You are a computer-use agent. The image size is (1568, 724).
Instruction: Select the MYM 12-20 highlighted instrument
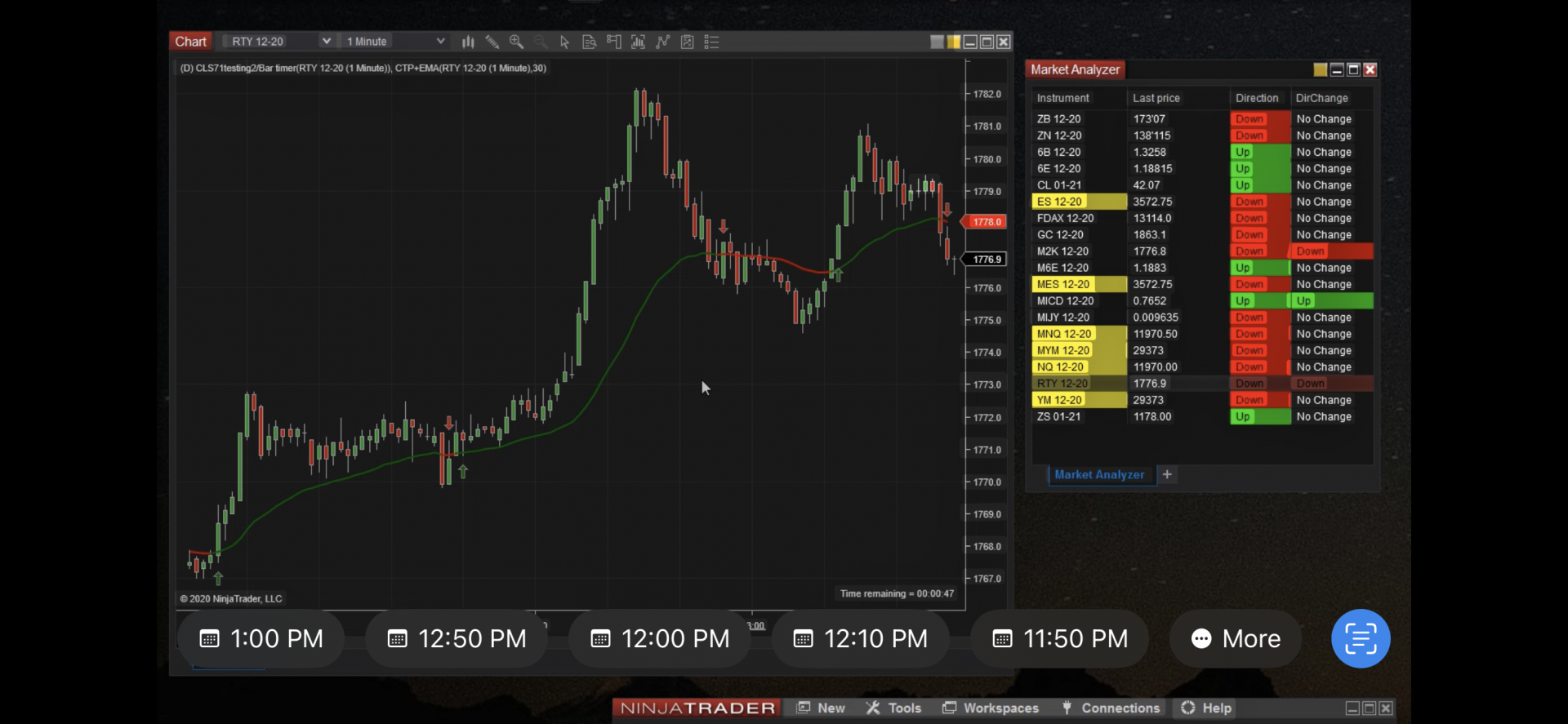coord(1080,350)
